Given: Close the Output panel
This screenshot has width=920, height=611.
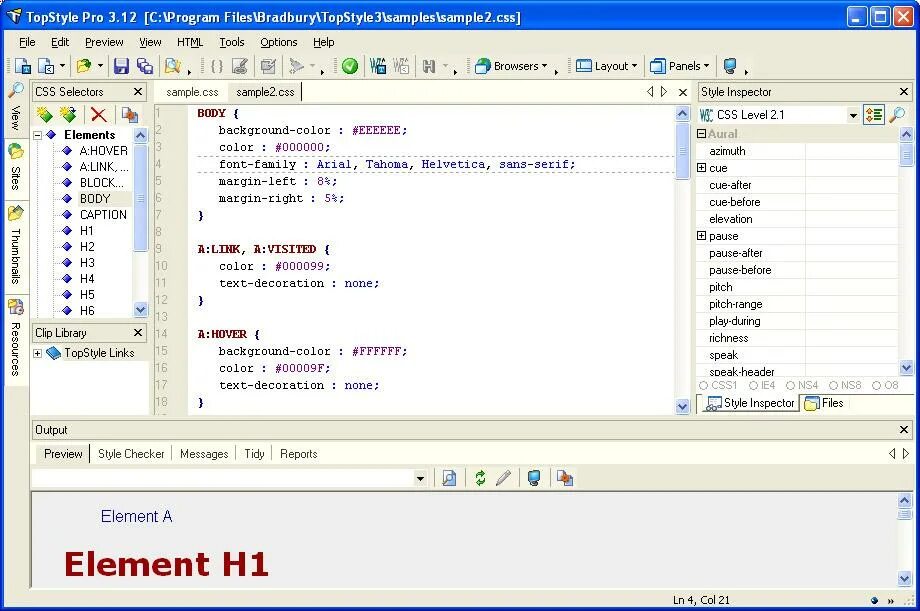Looking at the screenshot, I should [x=904, y=430].
